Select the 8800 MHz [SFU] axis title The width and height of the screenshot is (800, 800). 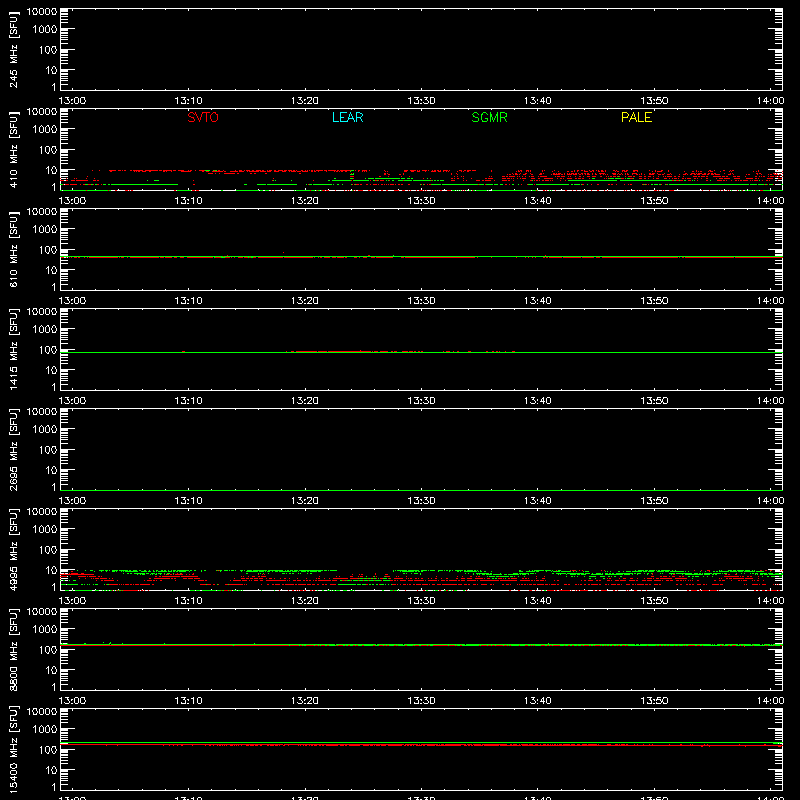click(x=13, y=649)
